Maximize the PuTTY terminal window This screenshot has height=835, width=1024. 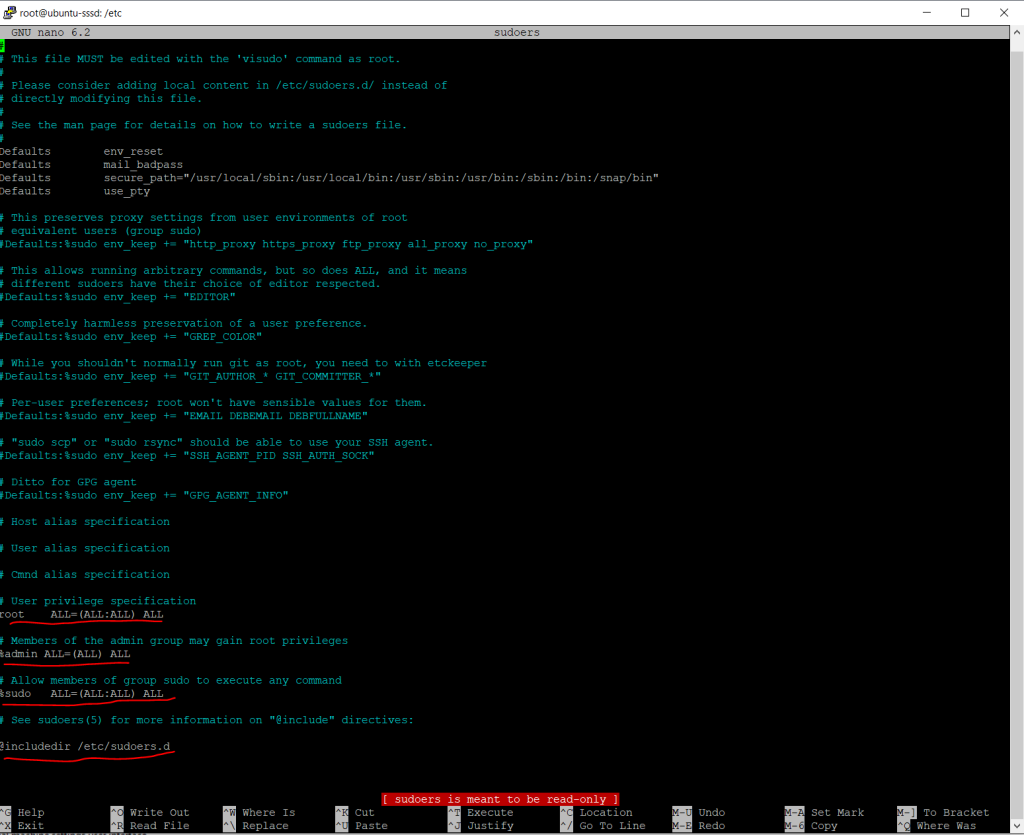pos(965,12)
